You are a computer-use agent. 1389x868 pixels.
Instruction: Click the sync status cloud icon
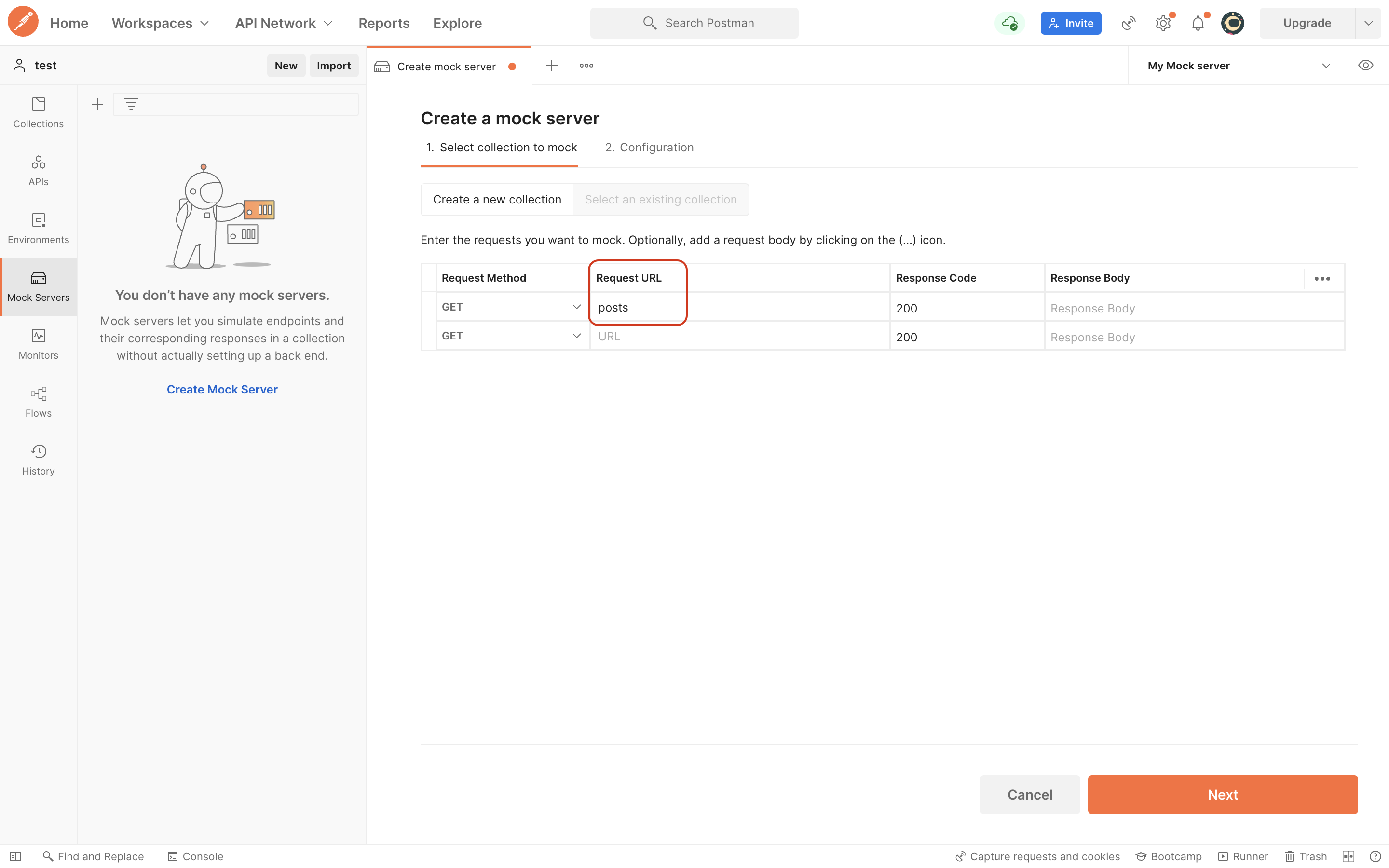coord(1009,24)
